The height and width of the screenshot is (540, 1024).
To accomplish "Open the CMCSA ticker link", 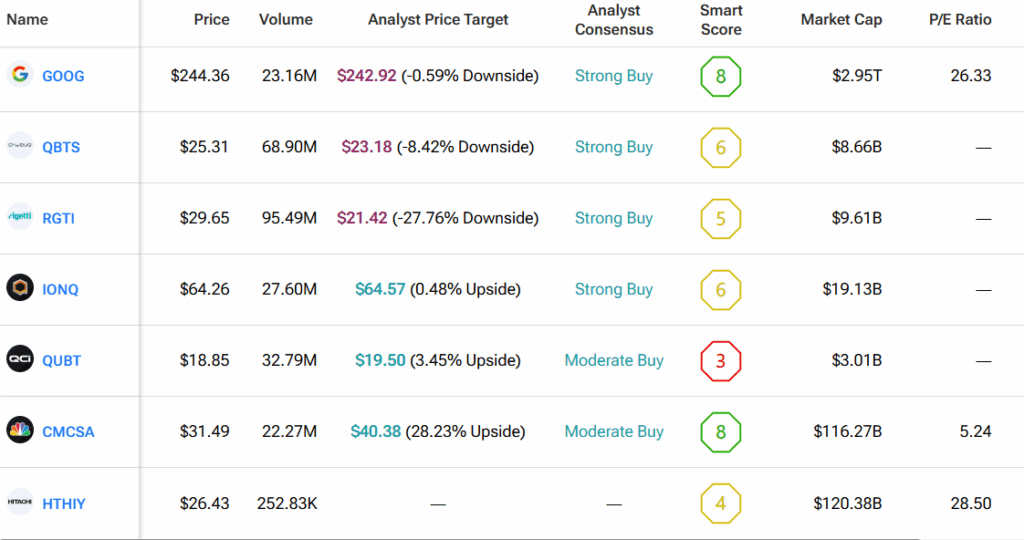I will pos(68,432).
